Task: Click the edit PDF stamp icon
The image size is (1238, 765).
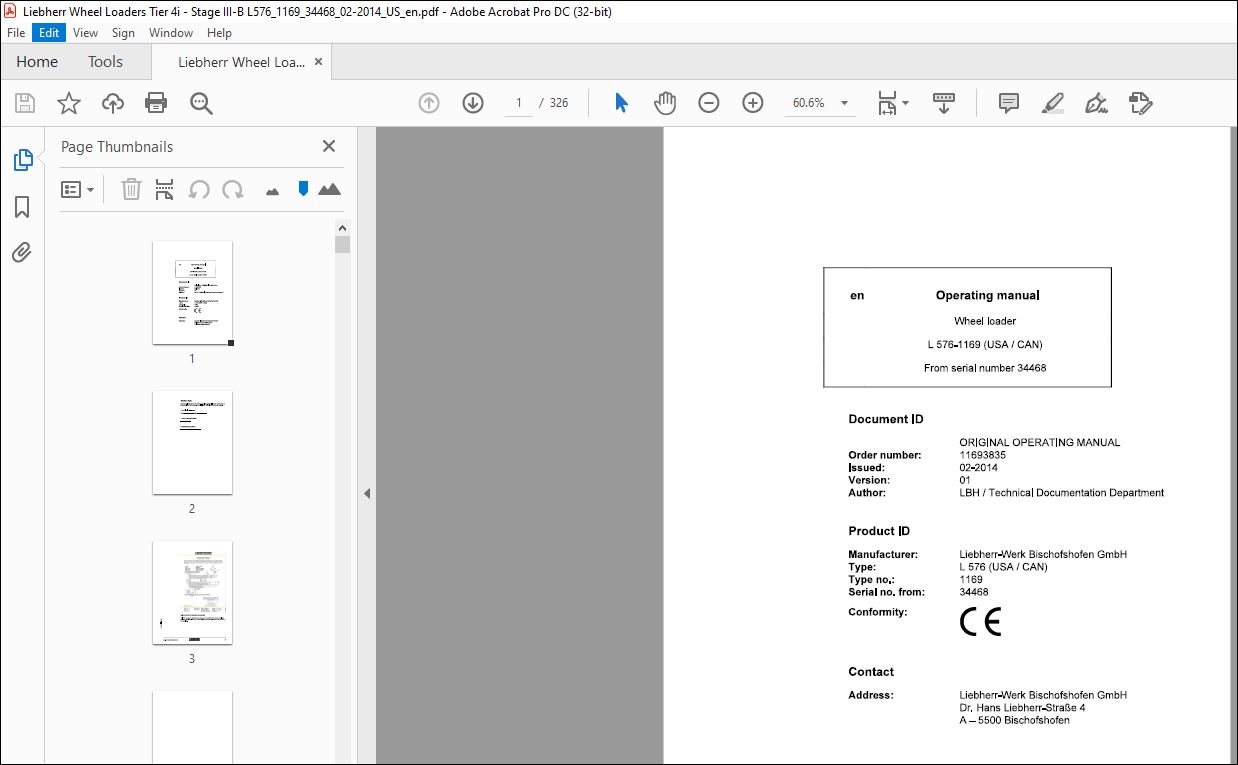Action: click(x=1140, y=103)
